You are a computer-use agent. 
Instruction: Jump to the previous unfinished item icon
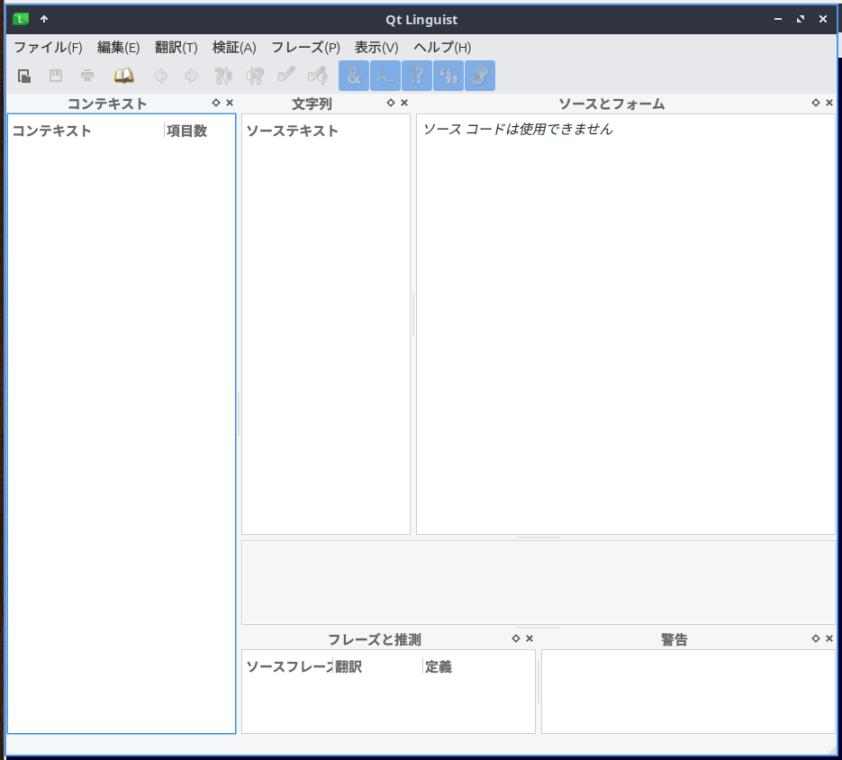(223, 76)
